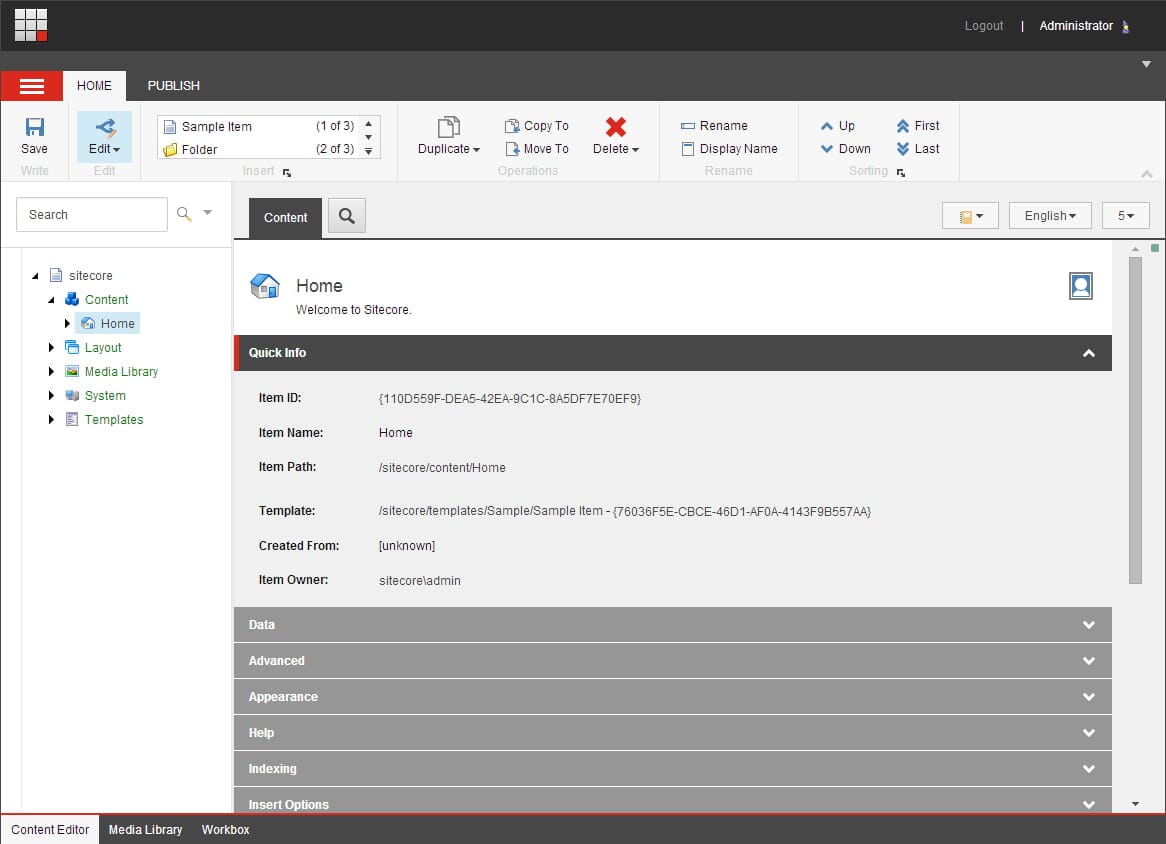1166x844 pixels.
Task: Open the English language dropdown
Action: click(1049, 215)
